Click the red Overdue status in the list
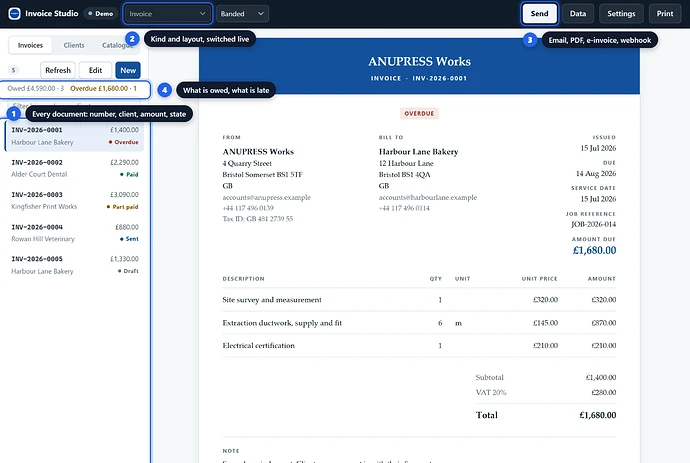The height and width of the screenshot is (463, 690). click(x=124, y=142)
